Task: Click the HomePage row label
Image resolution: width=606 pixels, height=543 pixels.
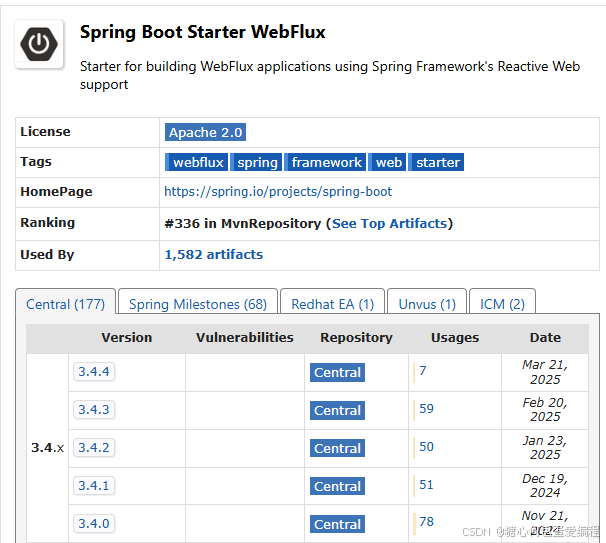Action: click(x=56, y=192)
